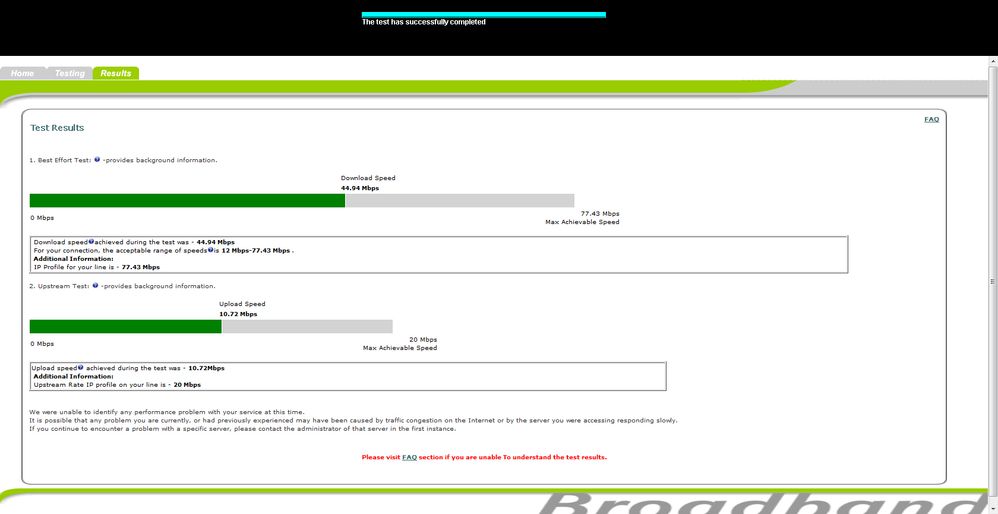The height and width of the screenshot is (514, 998).
Task: Open the Home tab
Action: coord(22,73)
